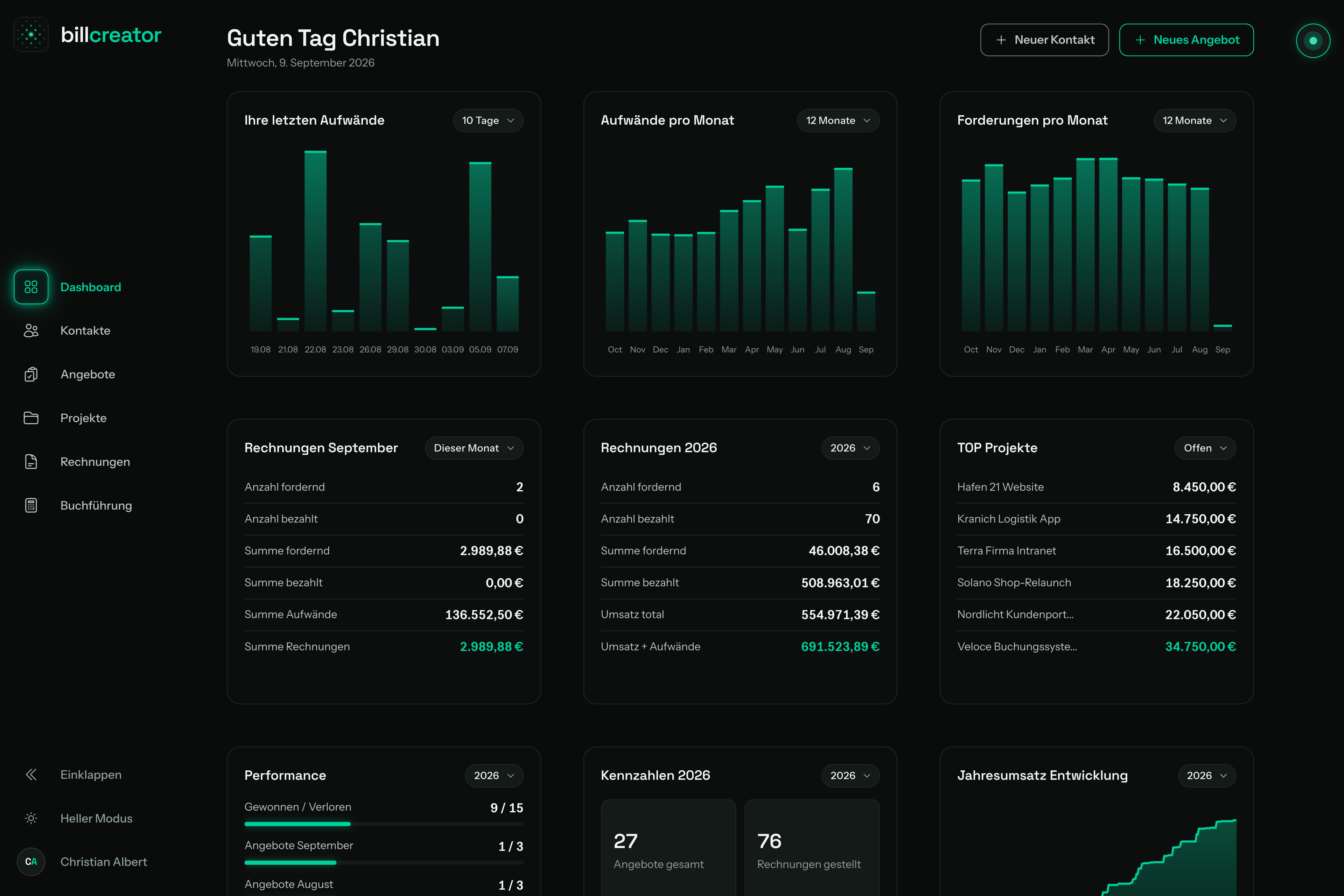
Task: Click the 554.971,39 € Umsatz total value
Action: tap(840, 615)
